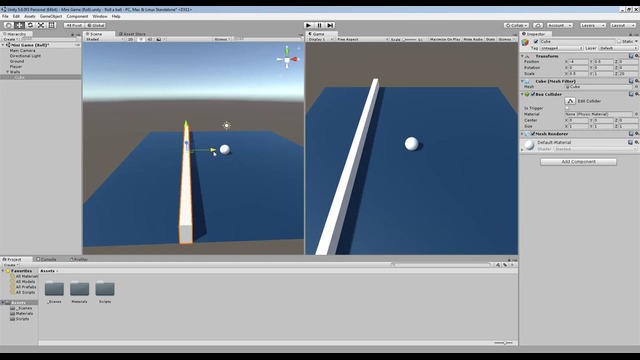Toggle Mute Audio in Game view
This screenshot has height=360, width=640.
(x=473, y=39)
